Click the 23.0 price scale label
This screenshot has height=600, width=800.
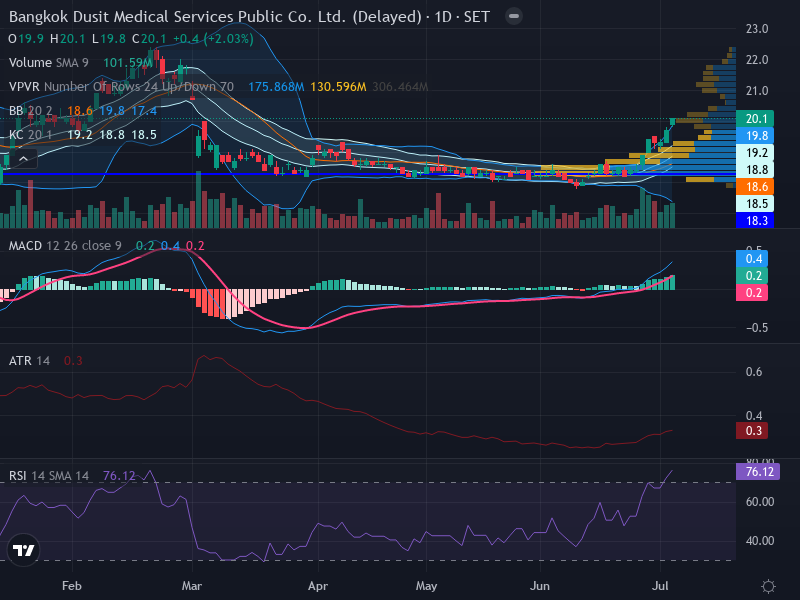pos(757,29)
